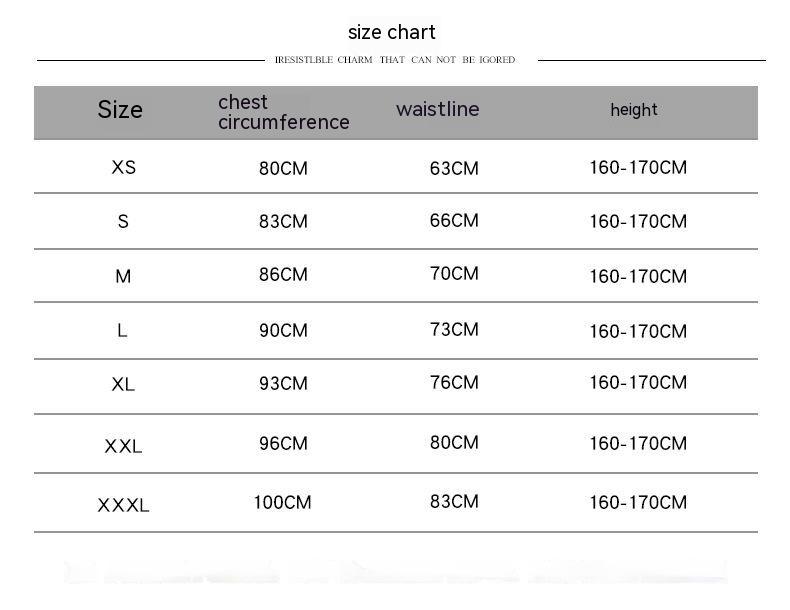
Task: Select the L size row label
Action: click(122, 330)
